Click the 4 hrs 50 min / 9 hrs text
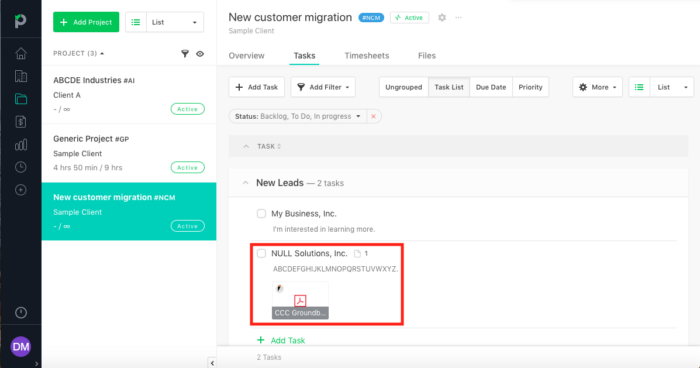Image resolution: width=700 pixels, height=368 pixels. pyautogui.click(x=88, y=167)
